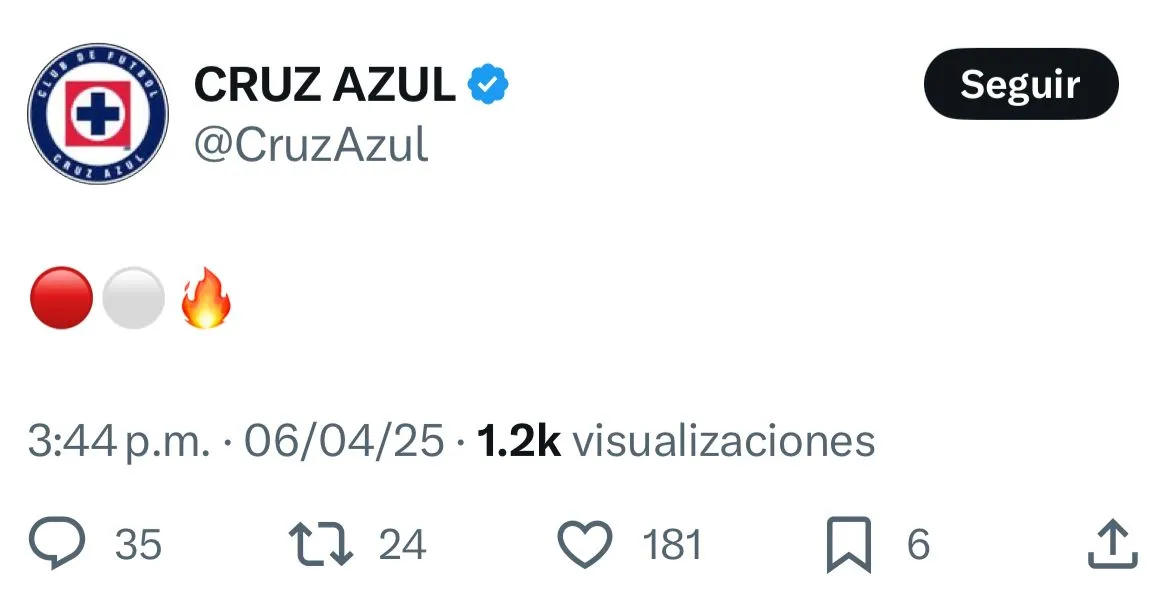Click the 181 likes count
Image resolution: width=1170 pixels, height=607 pixels.
pyautogui.click(x=672, y=545)
